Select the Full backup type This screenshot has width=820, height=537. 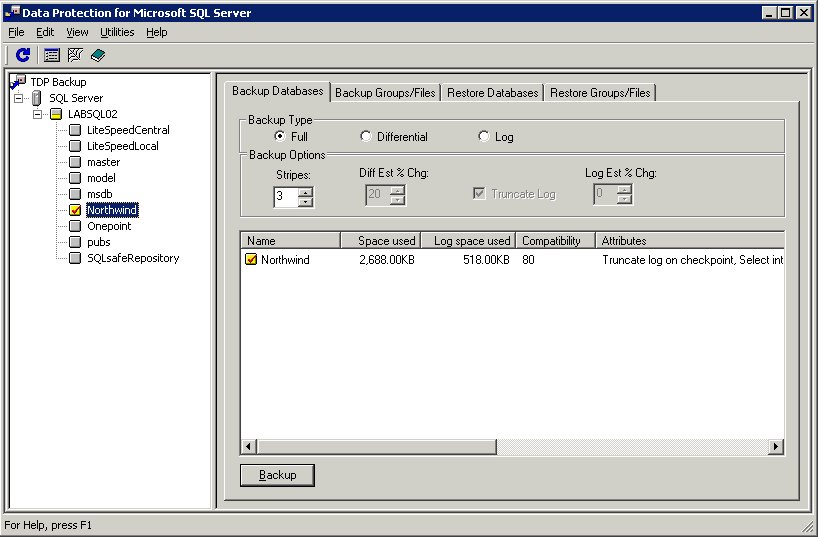pyautogui.click(x=280, y=136)
